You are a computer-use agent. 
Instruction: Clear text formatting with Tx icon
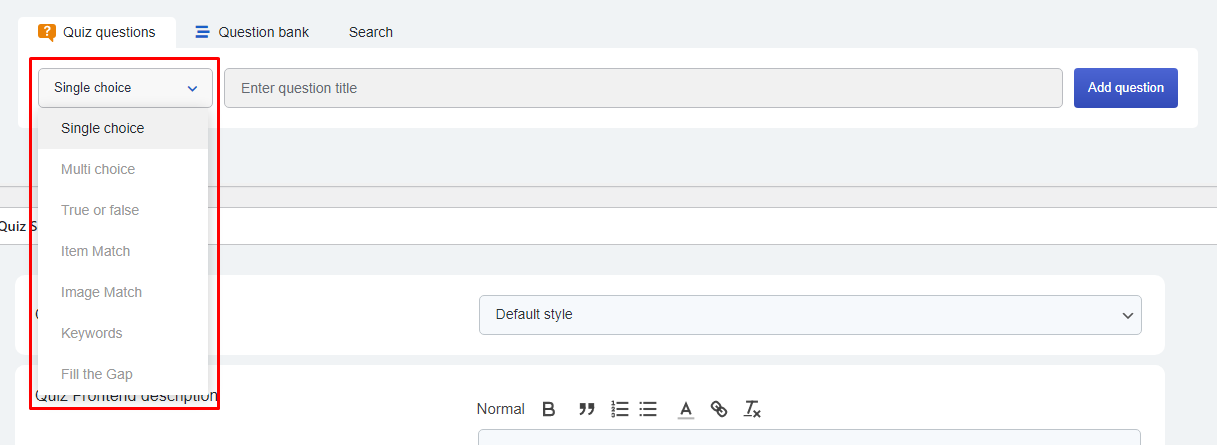click(752, 408)
